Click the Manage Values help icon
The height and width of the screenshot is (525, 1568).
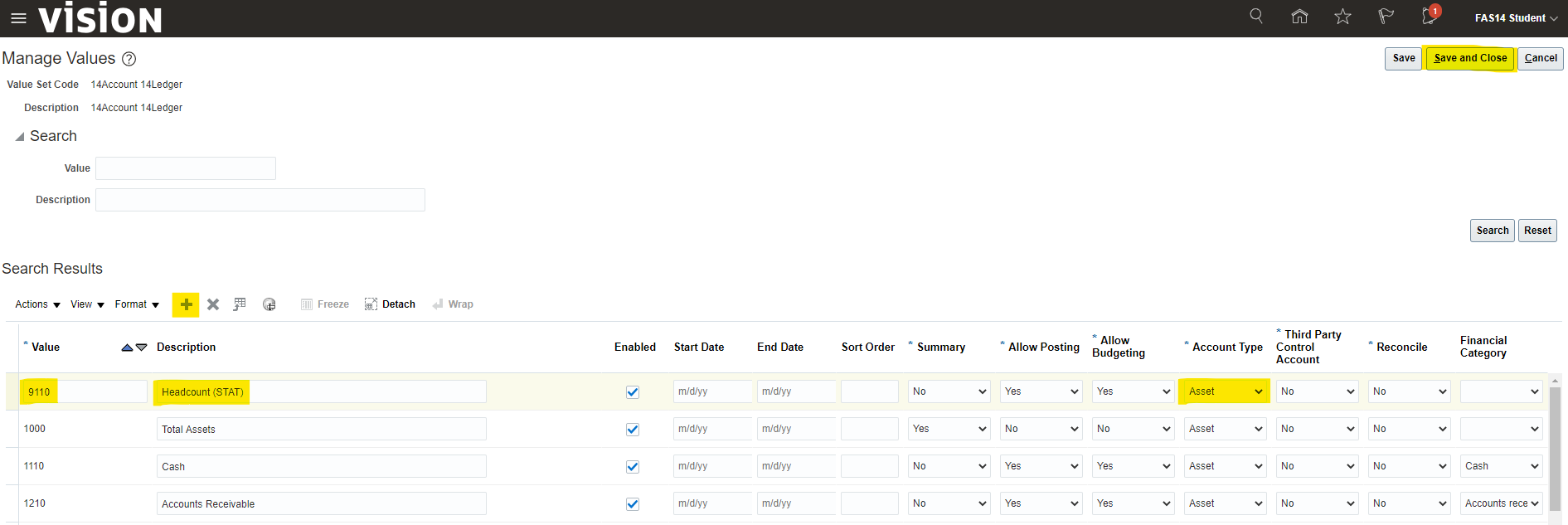(x=129, y=59)
